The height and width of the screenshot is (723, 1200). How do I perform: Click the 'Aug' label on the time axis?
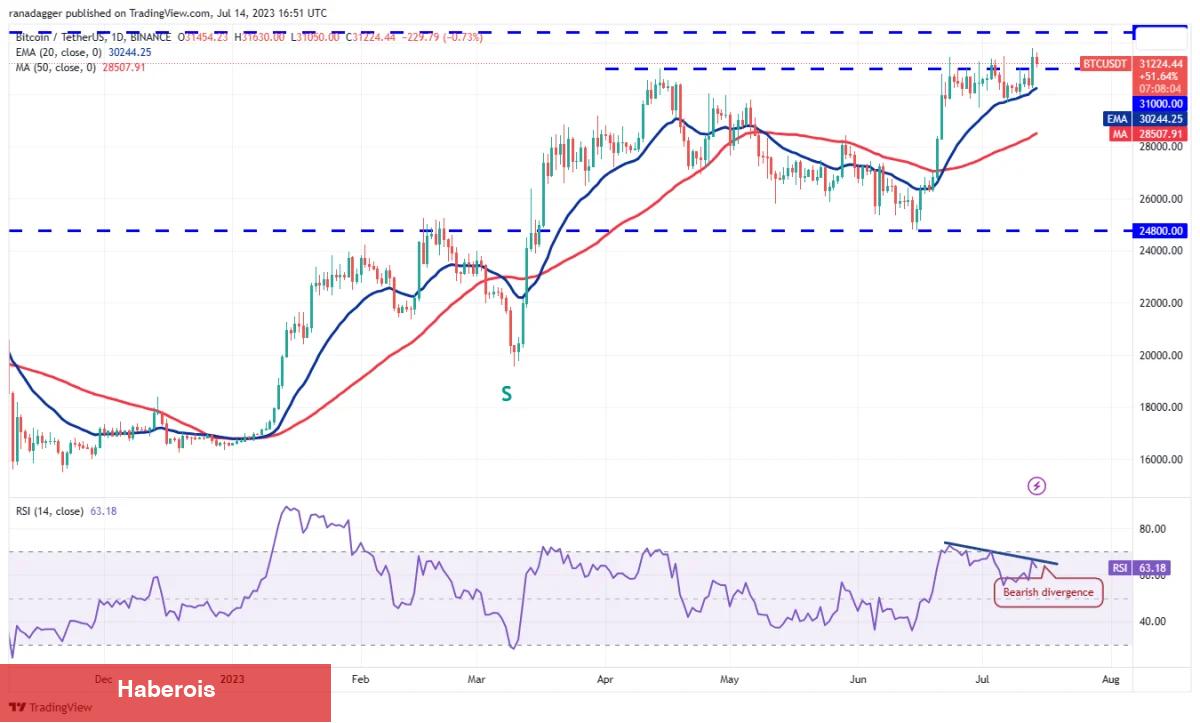pyautogui.click(x=1109, y=678)
